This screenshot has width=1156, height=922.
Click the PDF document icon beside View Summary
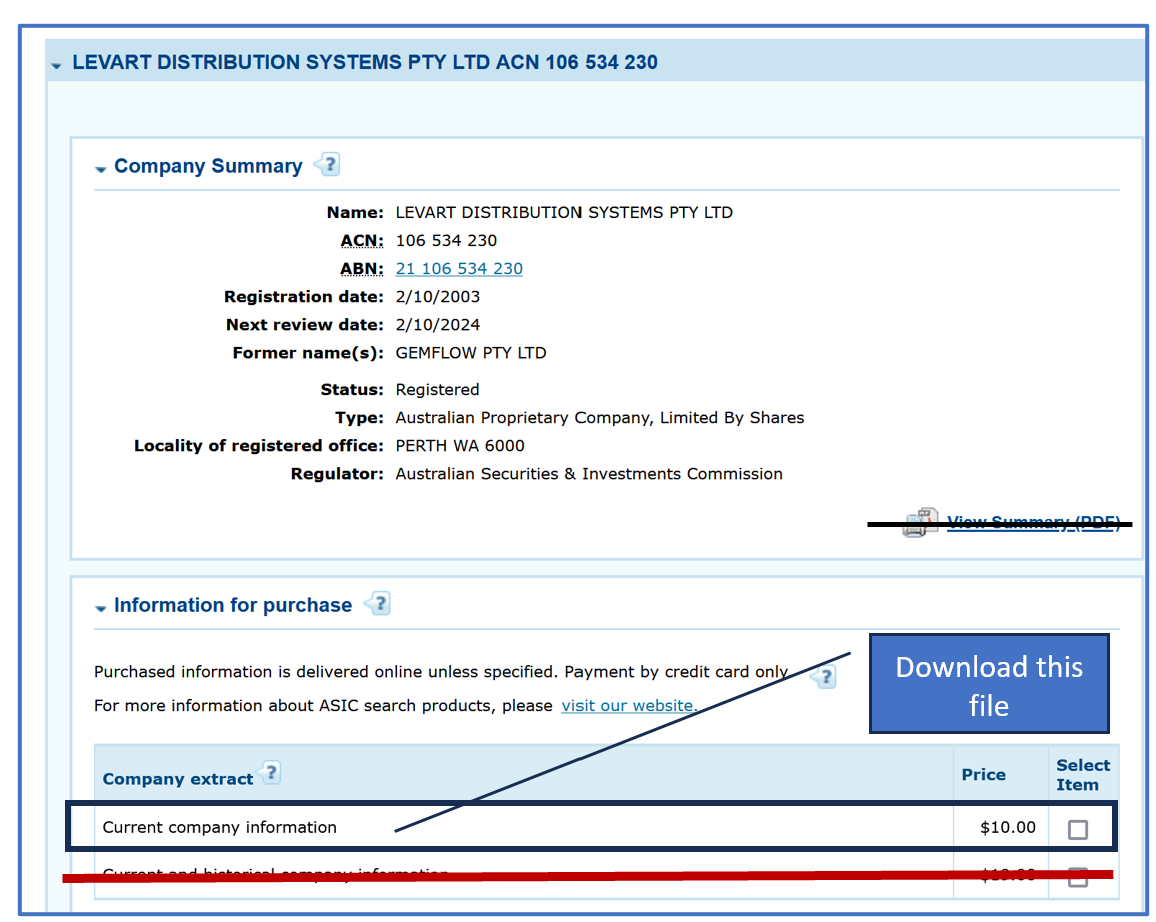pyautogui.click(x=920, y=522)
